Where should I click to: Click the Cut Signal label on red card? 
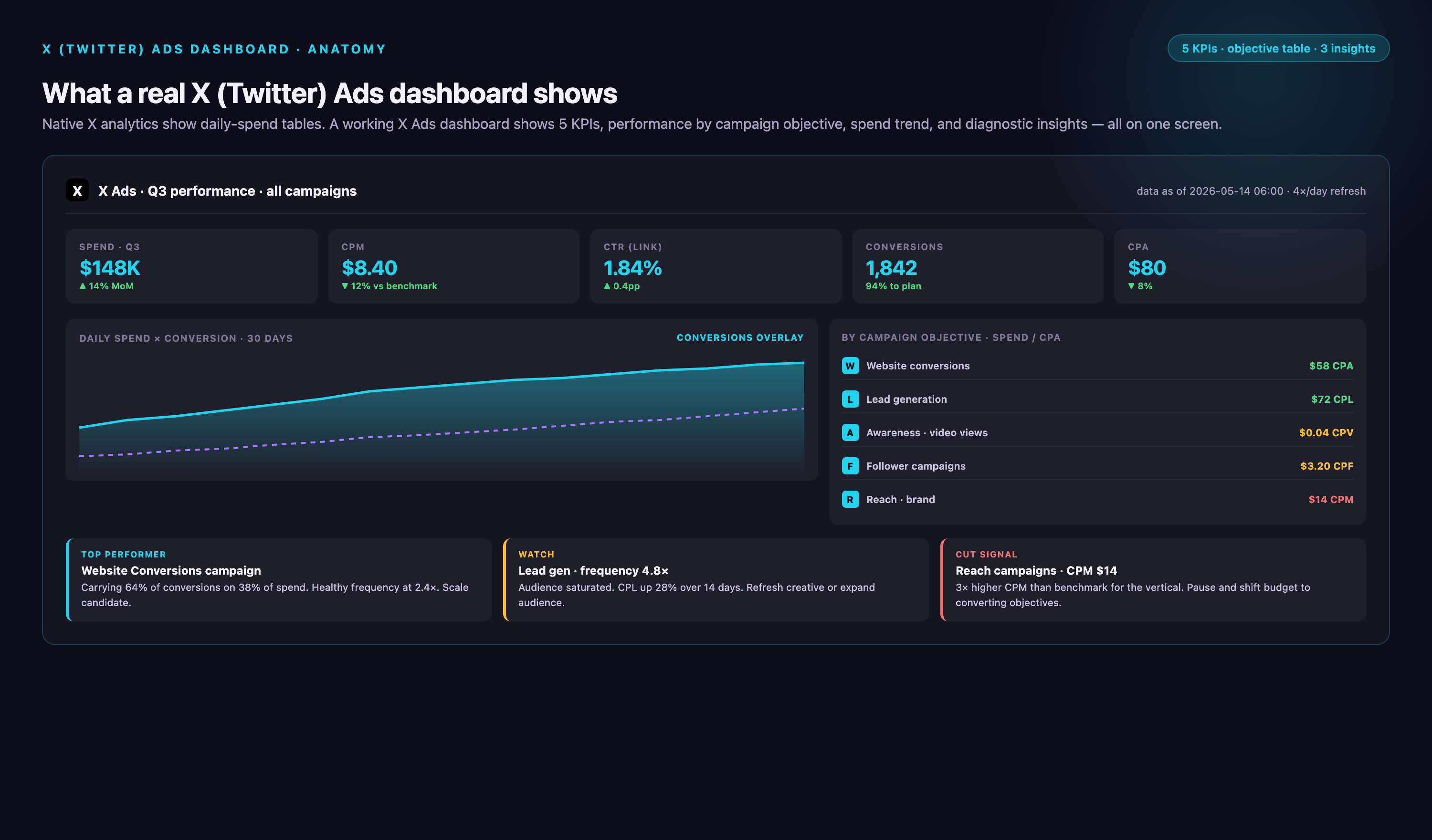[x=986, y=554]
